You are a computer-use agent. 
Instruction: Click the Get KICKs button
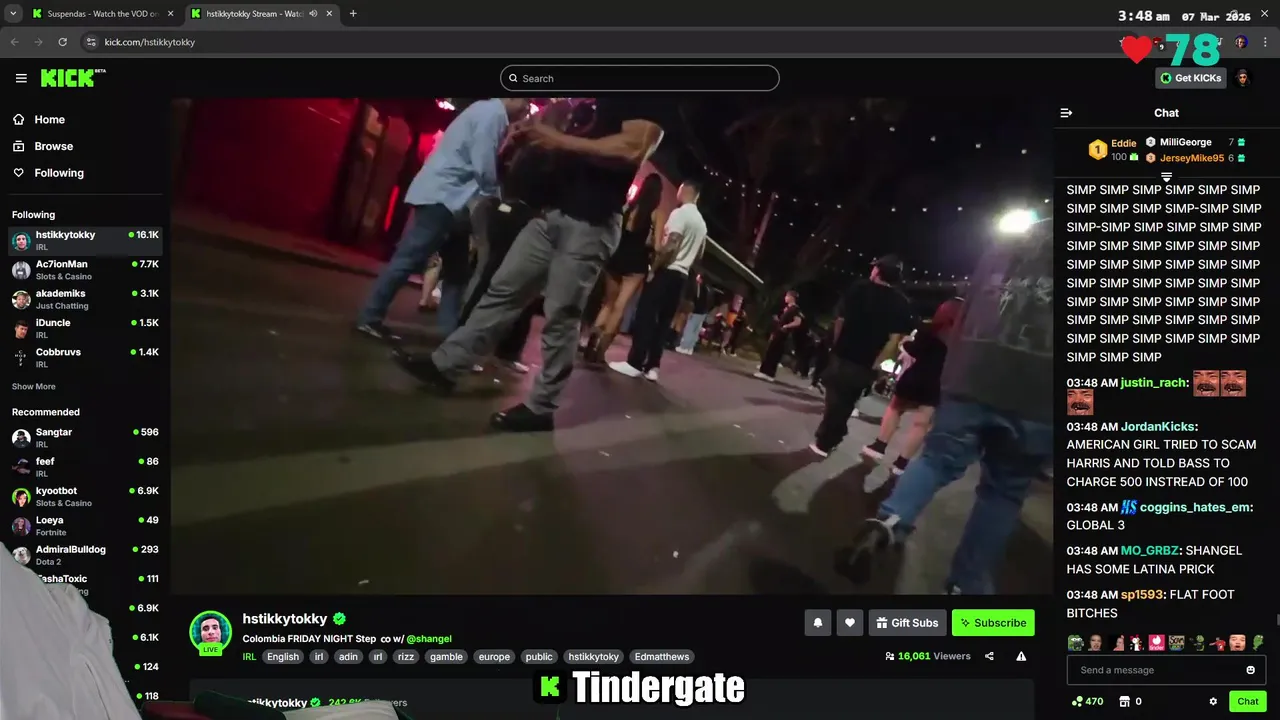[1191, 78]
